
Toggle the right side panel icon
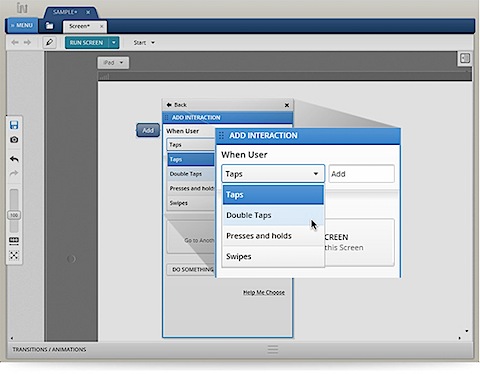coord(465,58)
